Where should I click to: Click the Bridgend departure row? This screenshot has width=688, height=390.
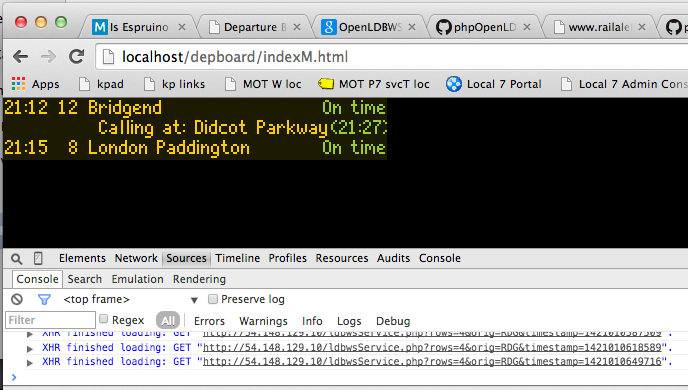[195, 108]
